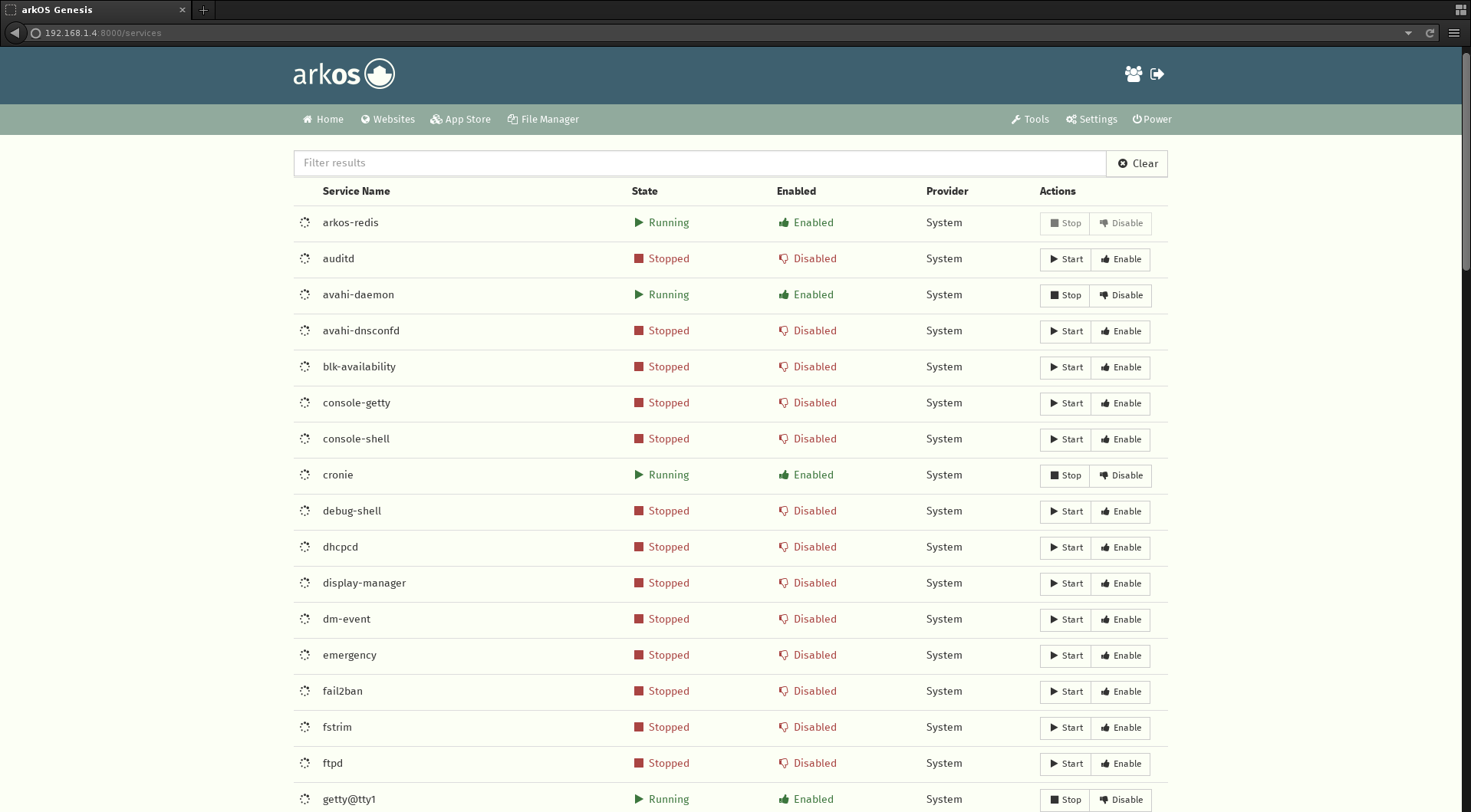Image resolution: width=1471 pixels, height=812 pixels.
Task: Start the console-shell service
Action: point(1065,440)
